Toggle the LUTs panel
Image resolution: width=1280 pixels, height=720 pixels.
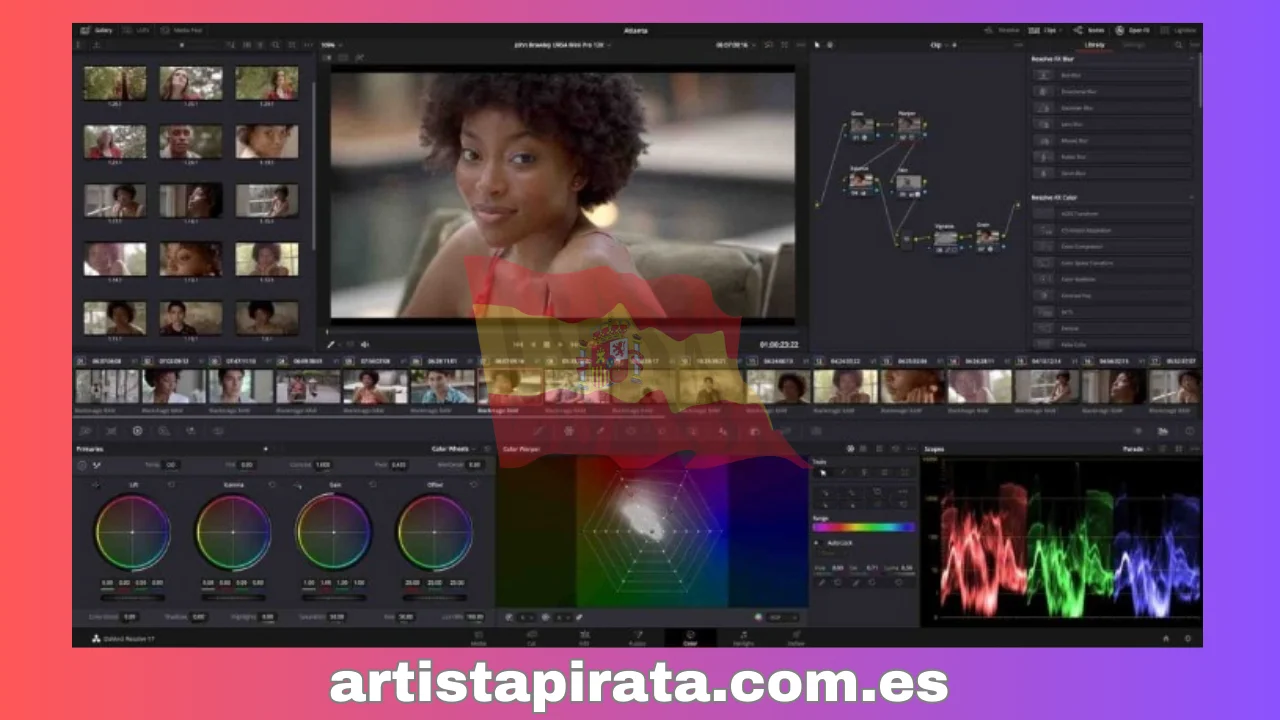coord(135,30)
